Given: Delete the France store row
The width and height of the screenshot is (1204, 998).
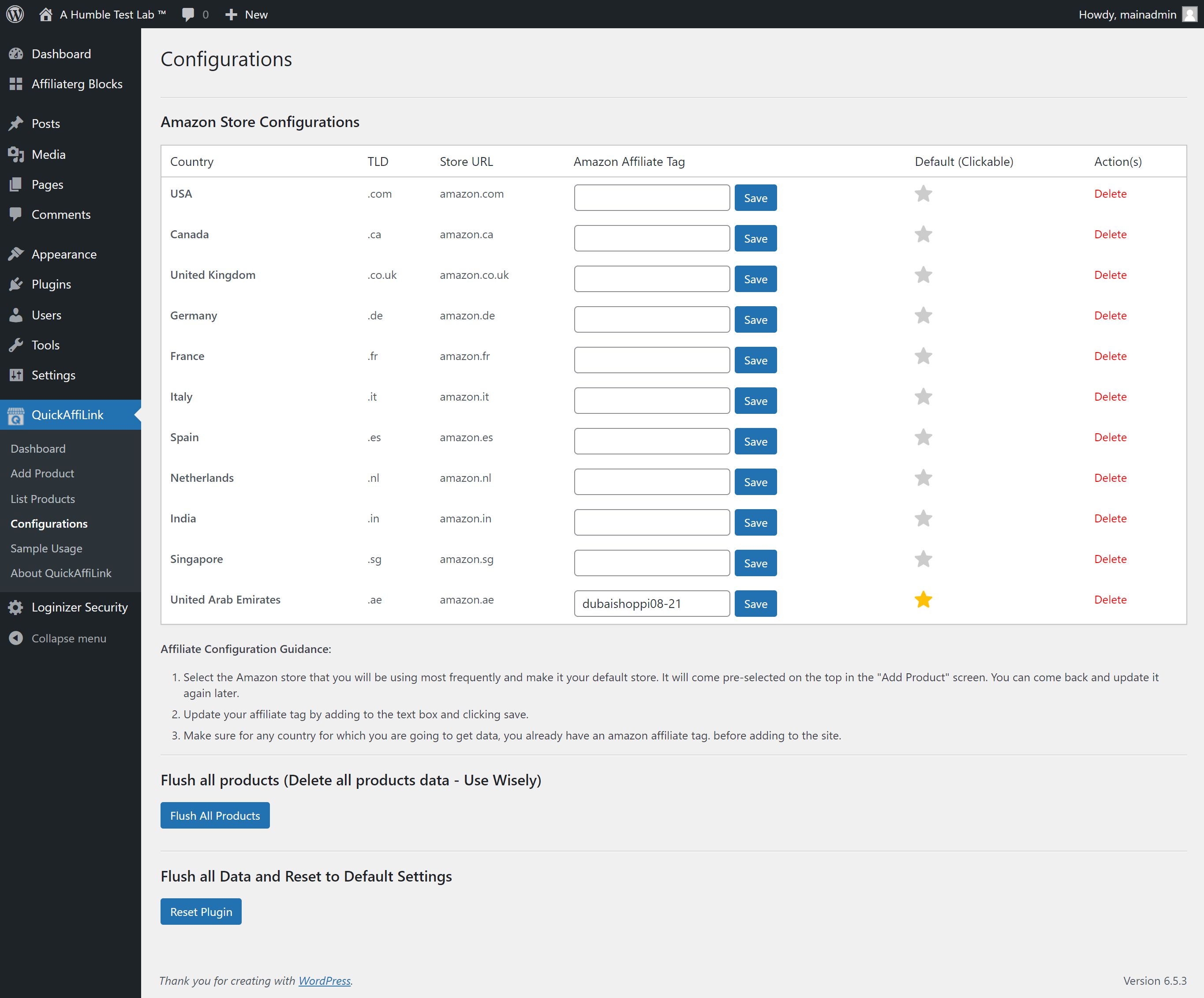Looking at the screenshot, I should [1111, 356].
